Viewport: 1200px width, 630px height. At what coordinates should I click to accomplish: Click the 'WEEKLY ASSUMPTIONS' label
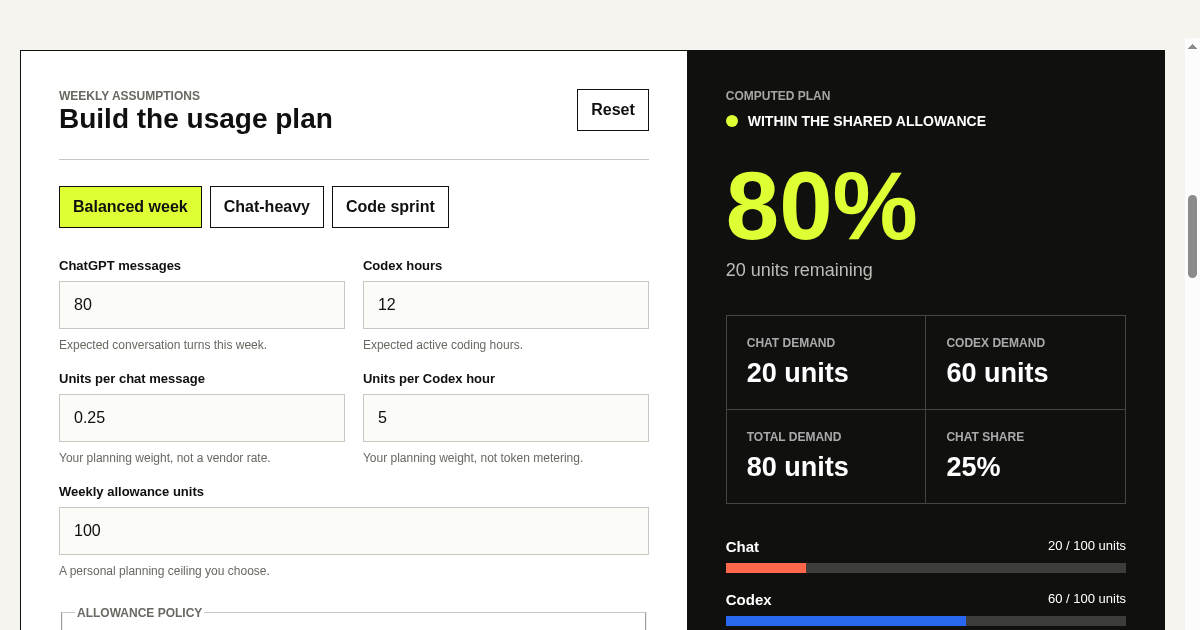(x=129, y=96)
